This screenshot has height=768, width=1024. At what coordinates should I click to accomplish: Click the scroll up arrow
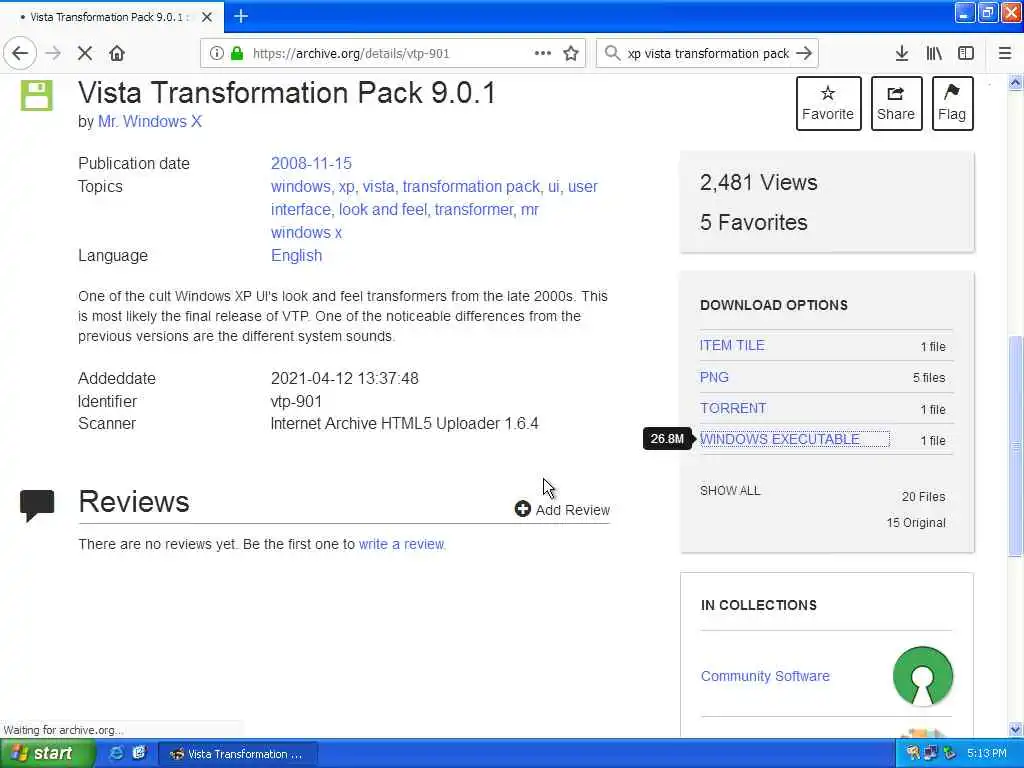click(x=1016, y=82)
